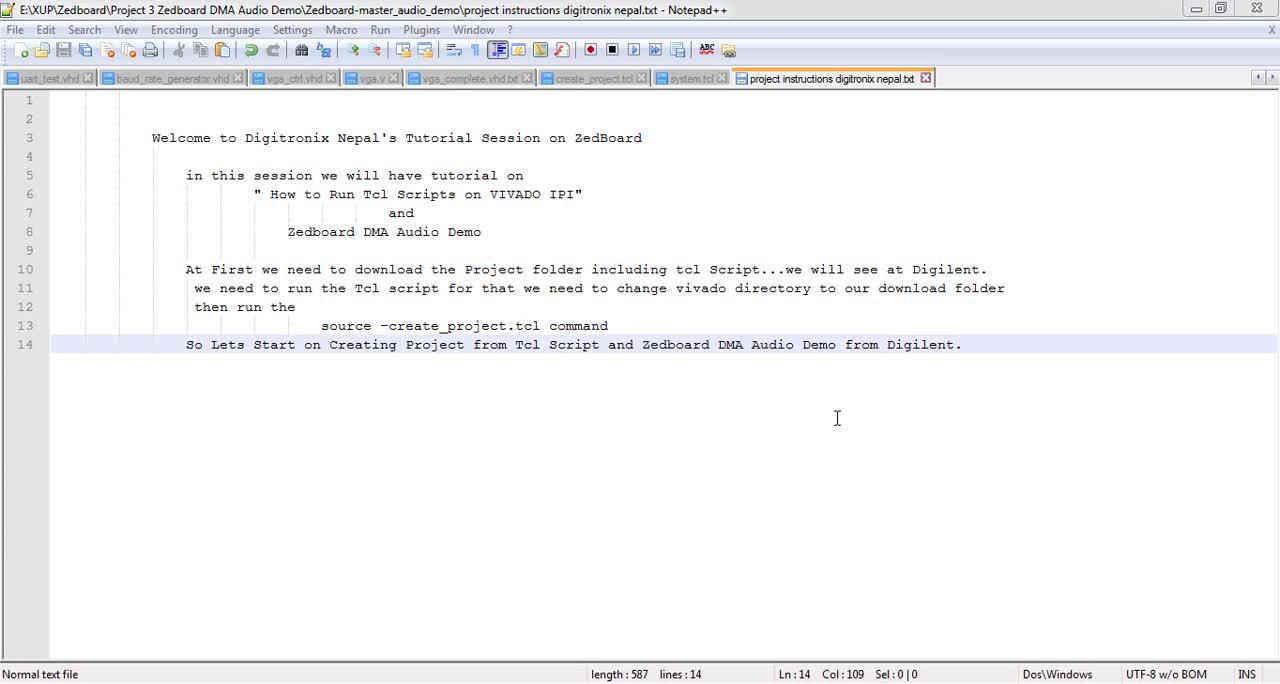
Task: Click line number 14 in the margin
Action: point(24,344)
